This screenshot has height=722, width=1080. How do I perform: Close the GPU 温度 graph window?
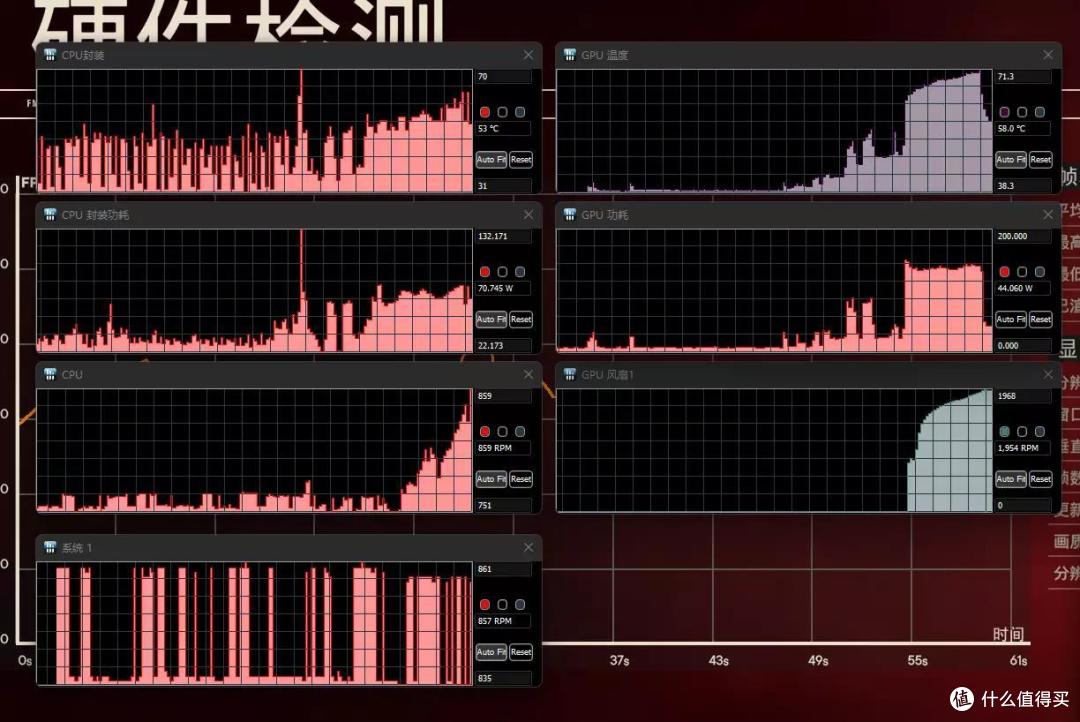pos(1048,55)
